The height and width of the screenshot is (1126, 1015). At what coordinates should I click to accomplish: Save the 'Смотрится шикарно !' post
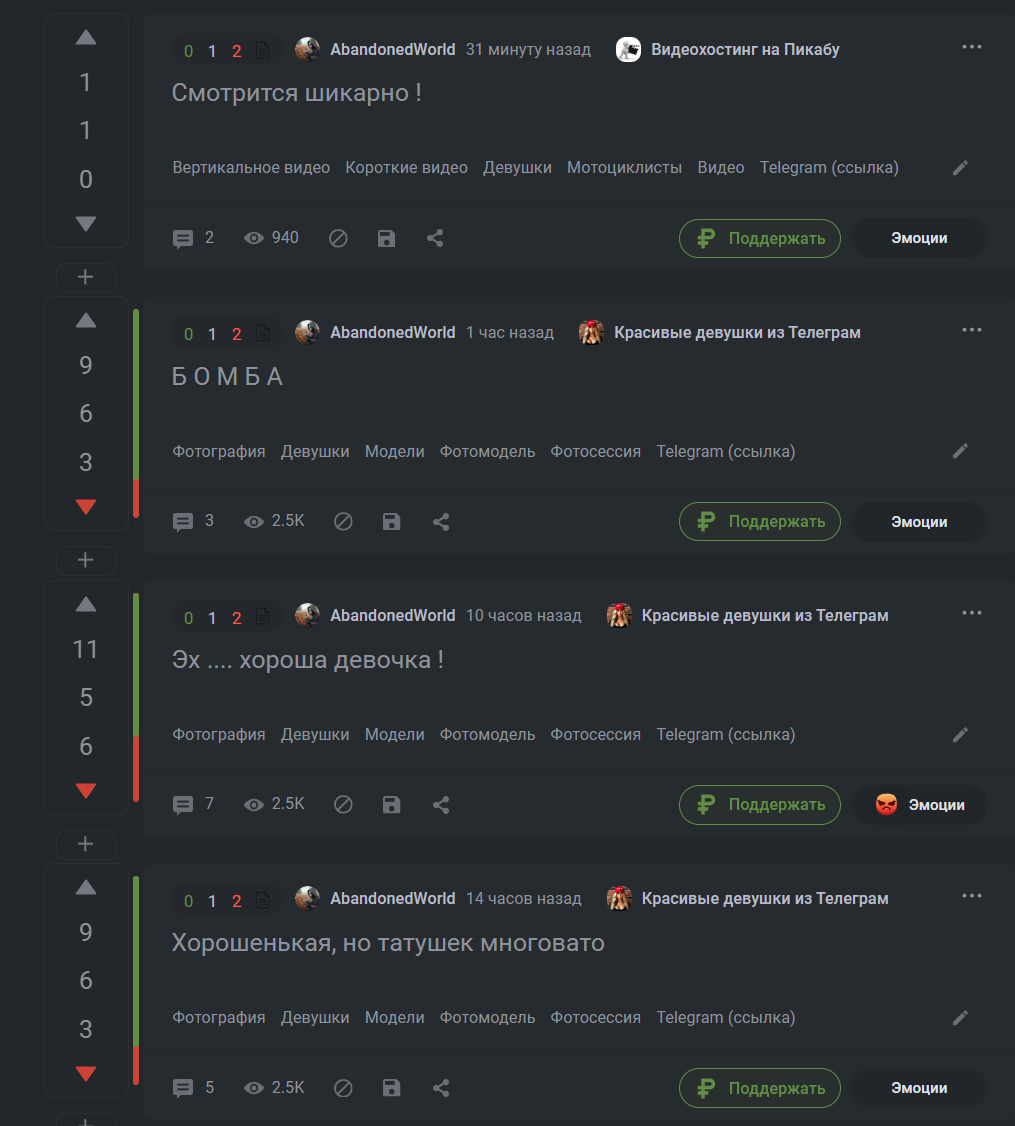(386, 238)
